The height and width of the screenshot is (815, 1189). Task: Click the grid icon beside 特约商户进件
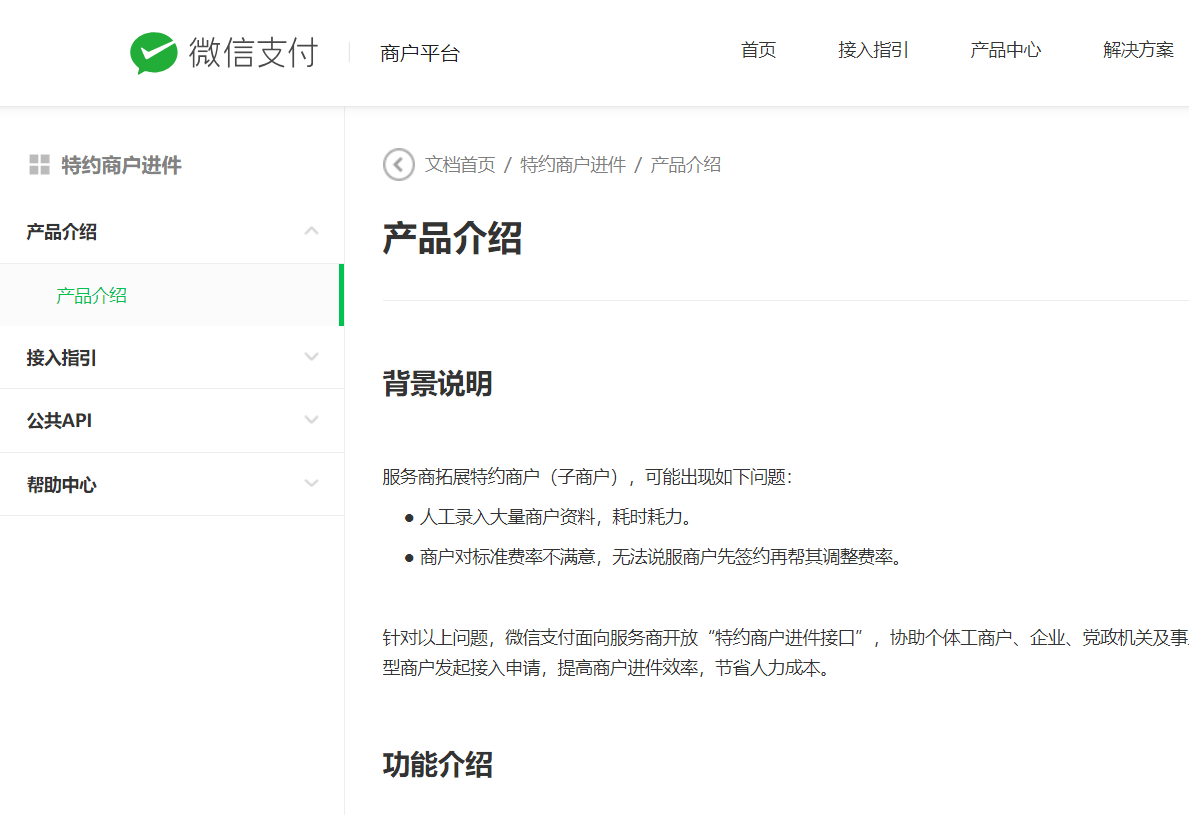point(39,165)
